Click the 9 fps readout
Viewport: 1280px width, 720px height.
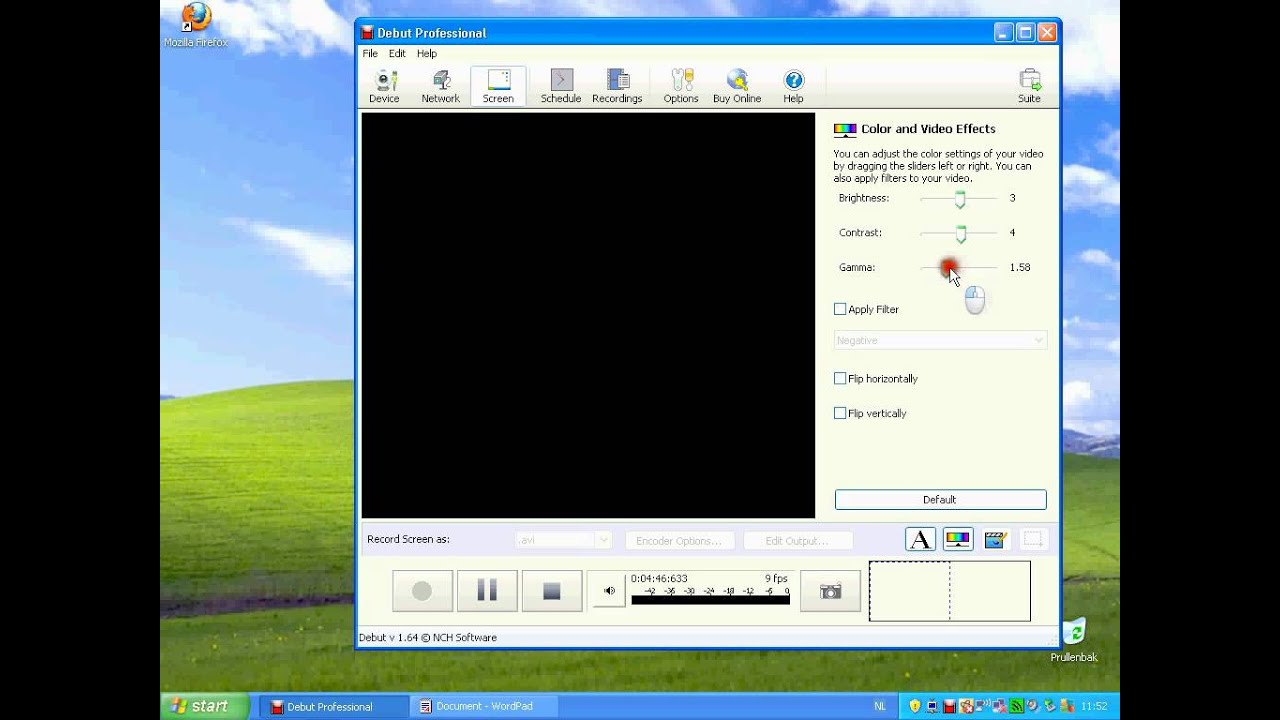(x=776, y=578)
